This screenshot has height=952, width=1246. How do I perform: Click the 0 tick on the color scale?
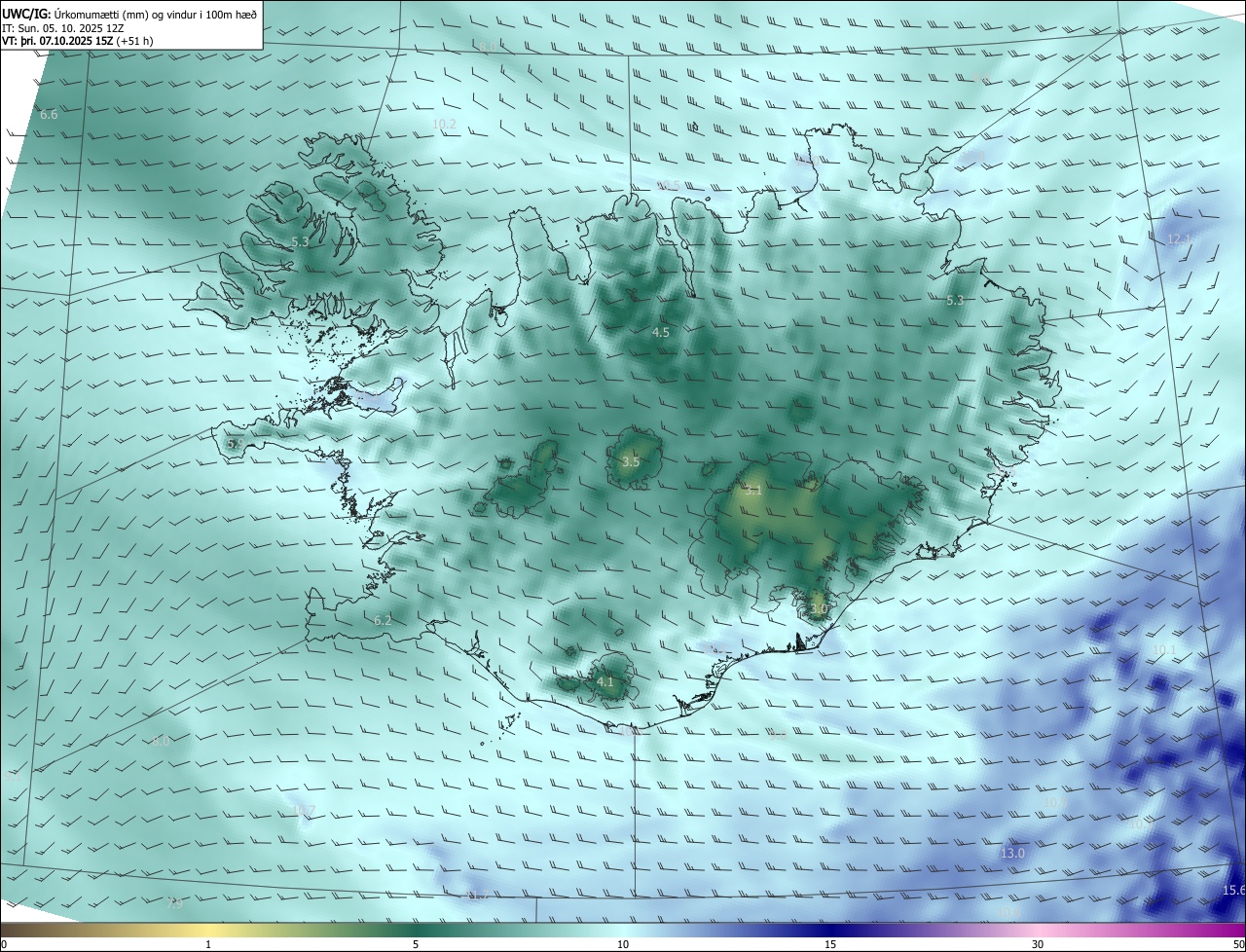tap(3, 944)
